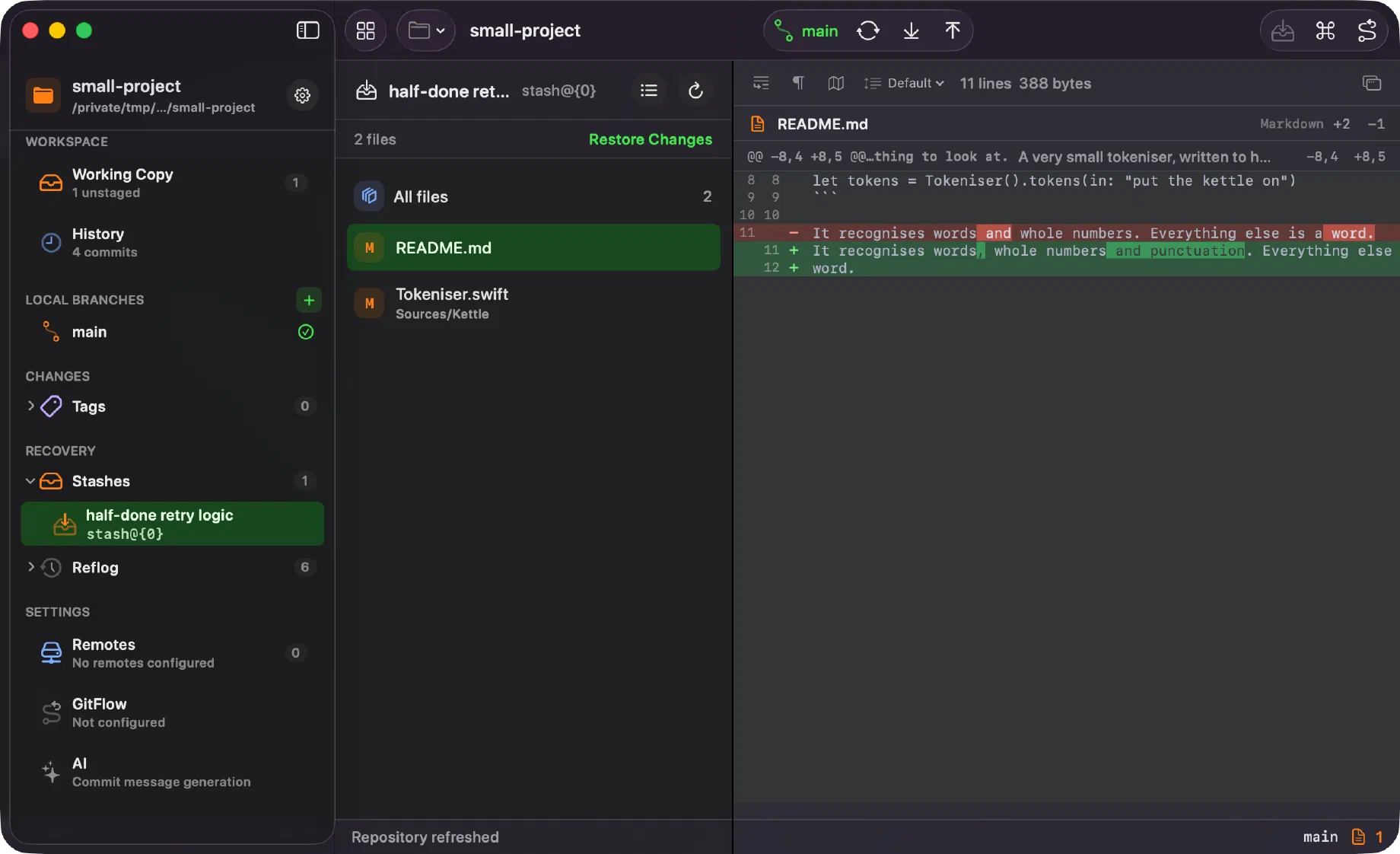Toggle line wrapping in diff
This screenshot has height=854, width=1400.
coord(761,83)
